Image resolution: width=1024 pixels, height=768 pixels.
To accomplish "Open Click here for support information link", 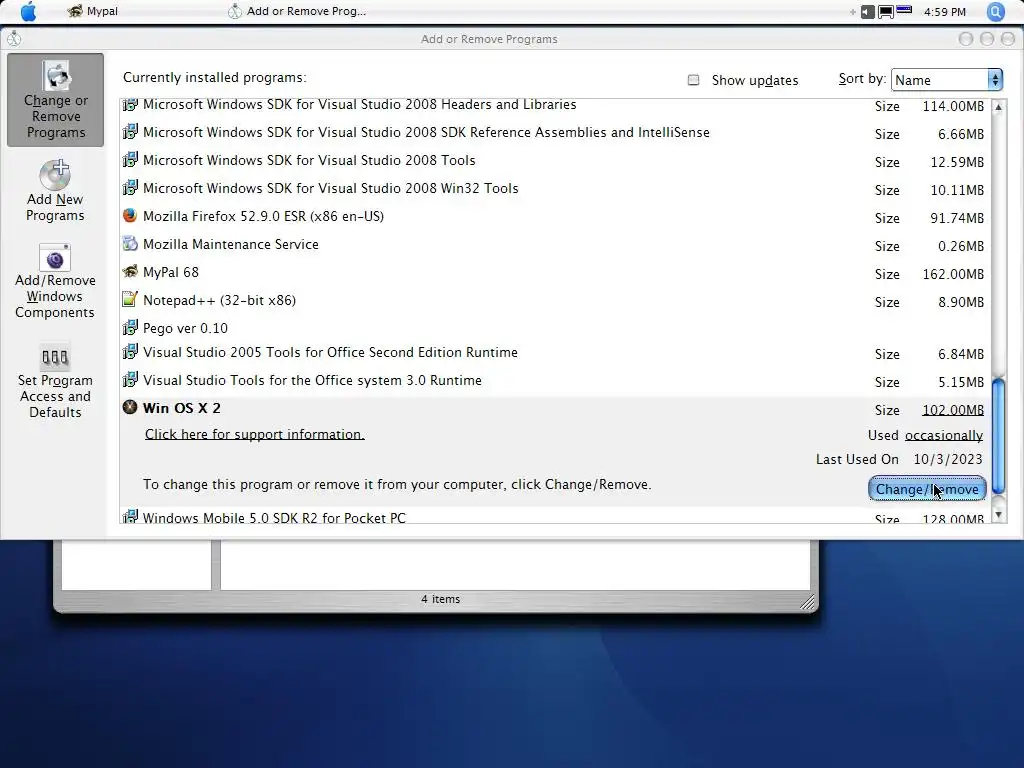I will click(255, 434).
